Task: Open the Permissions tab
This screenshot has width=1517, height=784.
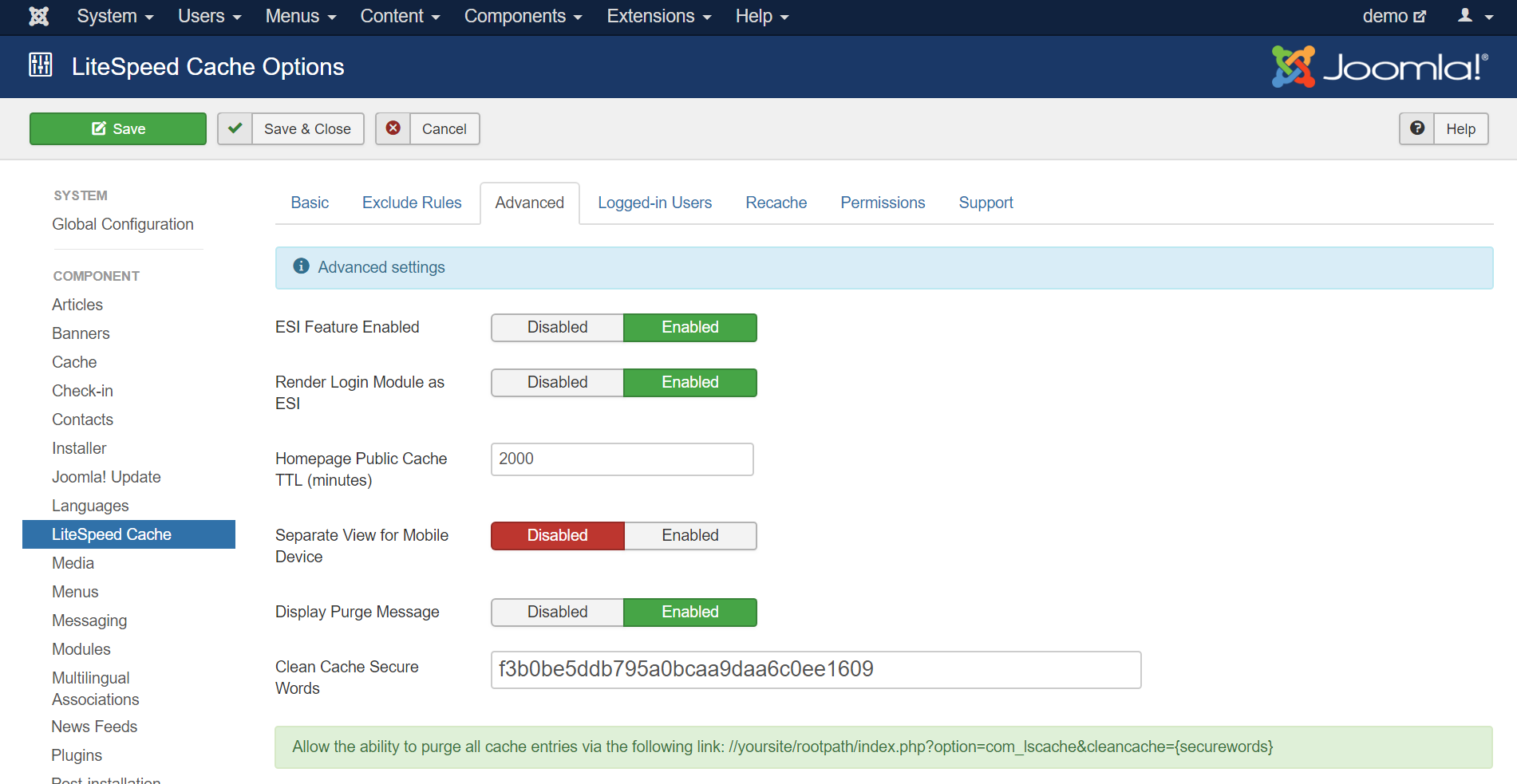Action: pos(883,203)
